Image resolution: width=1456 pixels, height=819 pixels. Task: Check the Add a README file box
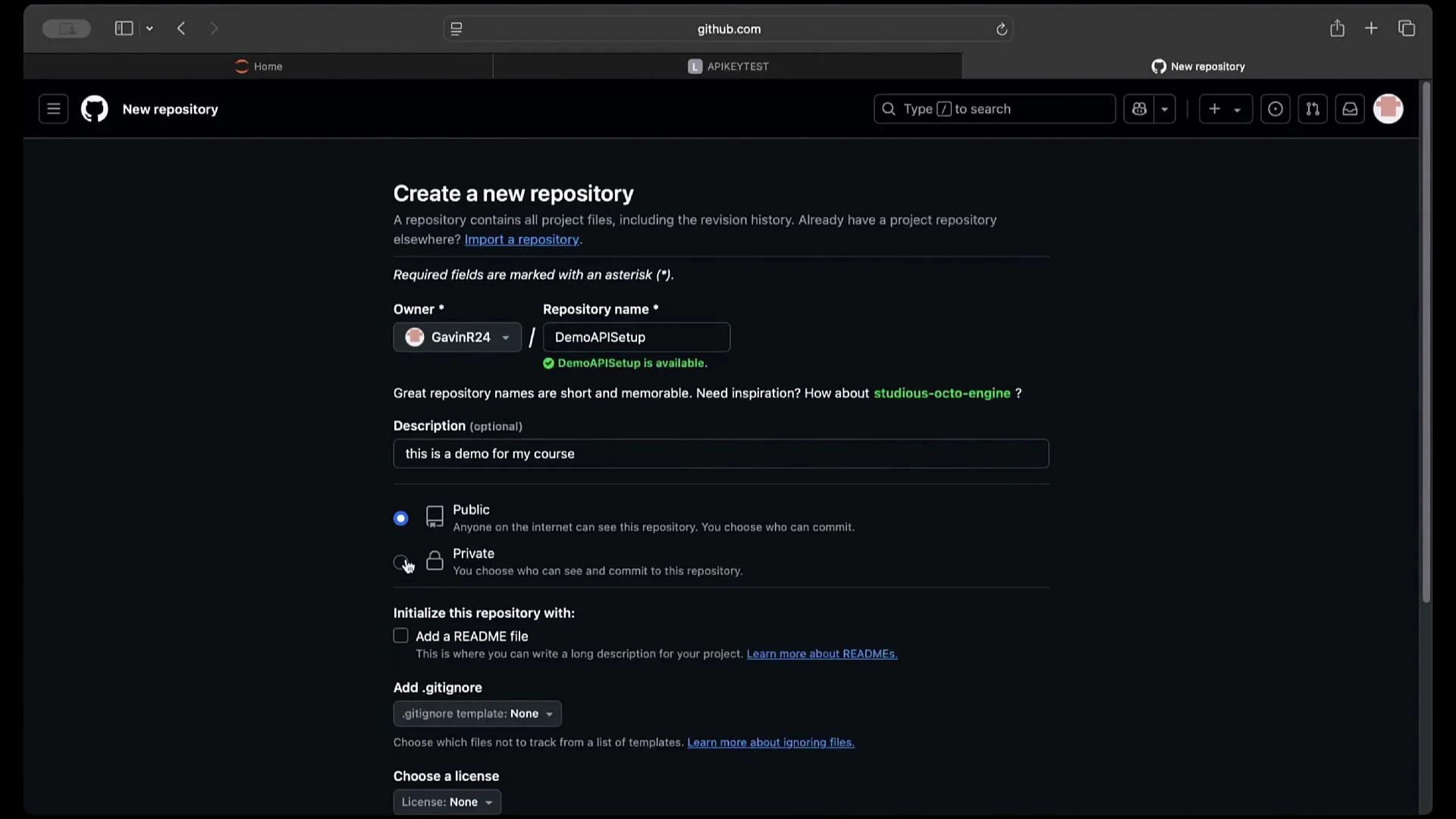(400, 635)
